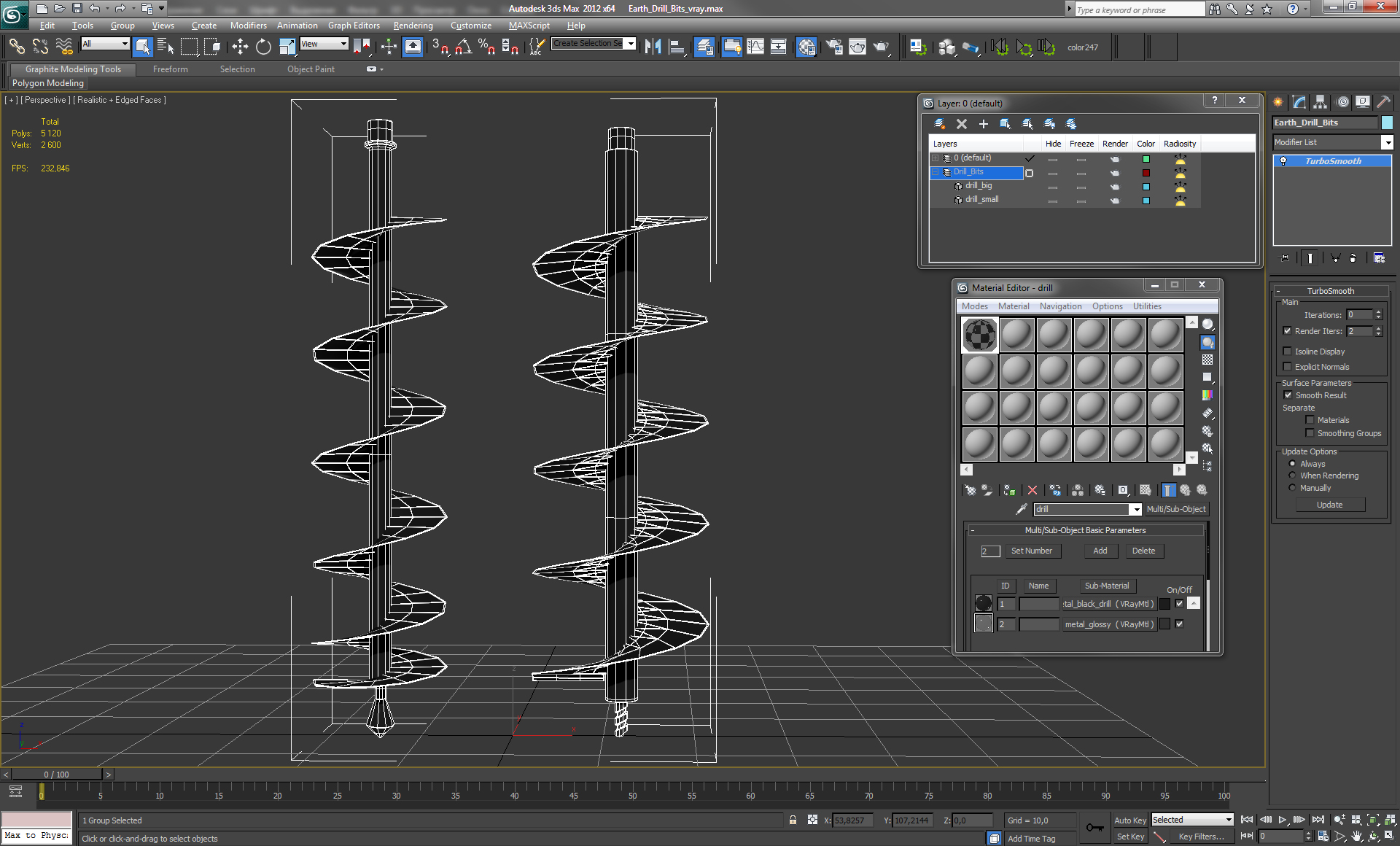Pick material from object eyedropper
This screenshot has height=846, width=1400.
click(1021, 509)
